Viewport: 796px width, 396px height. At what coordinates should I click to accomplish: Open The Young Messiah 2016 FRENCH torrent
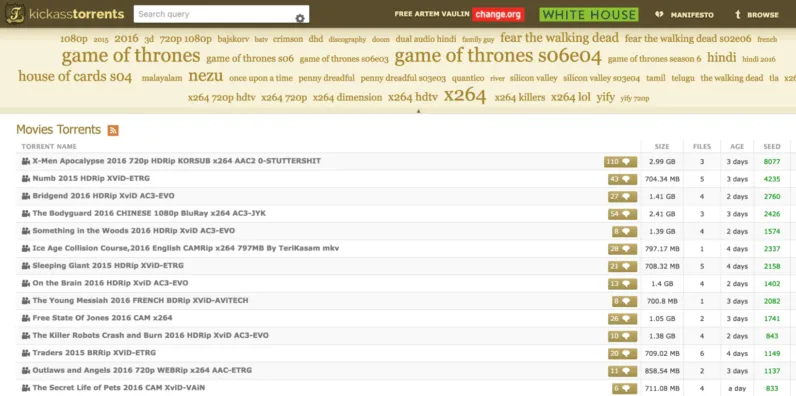(141, 301)
